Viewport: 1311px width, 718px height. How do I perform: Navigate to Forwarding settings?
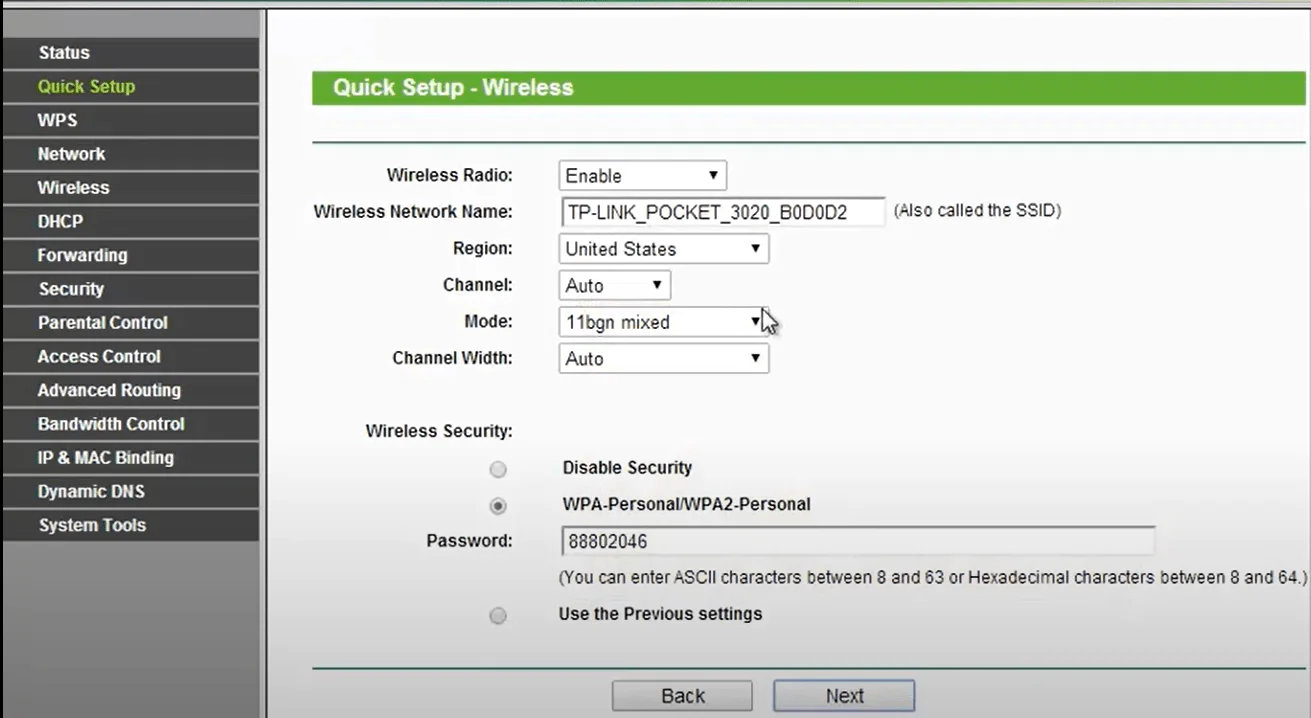pyautogui.click(x=81, y=255)
